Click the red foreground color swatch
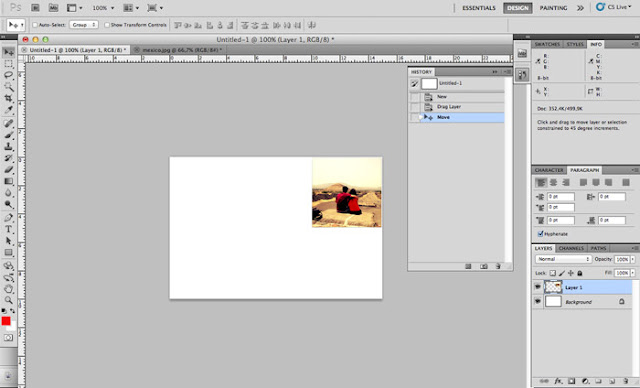This screenshot has height=388, width=640. tap(6, 321)
